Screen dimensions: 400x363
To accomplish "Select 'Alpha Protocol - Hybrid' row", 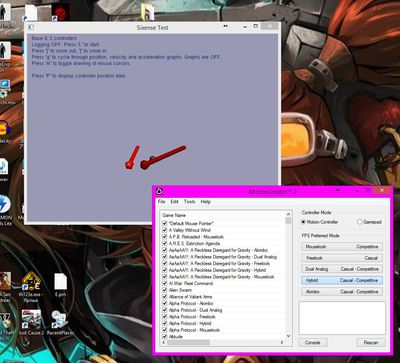I will (190, 323).
